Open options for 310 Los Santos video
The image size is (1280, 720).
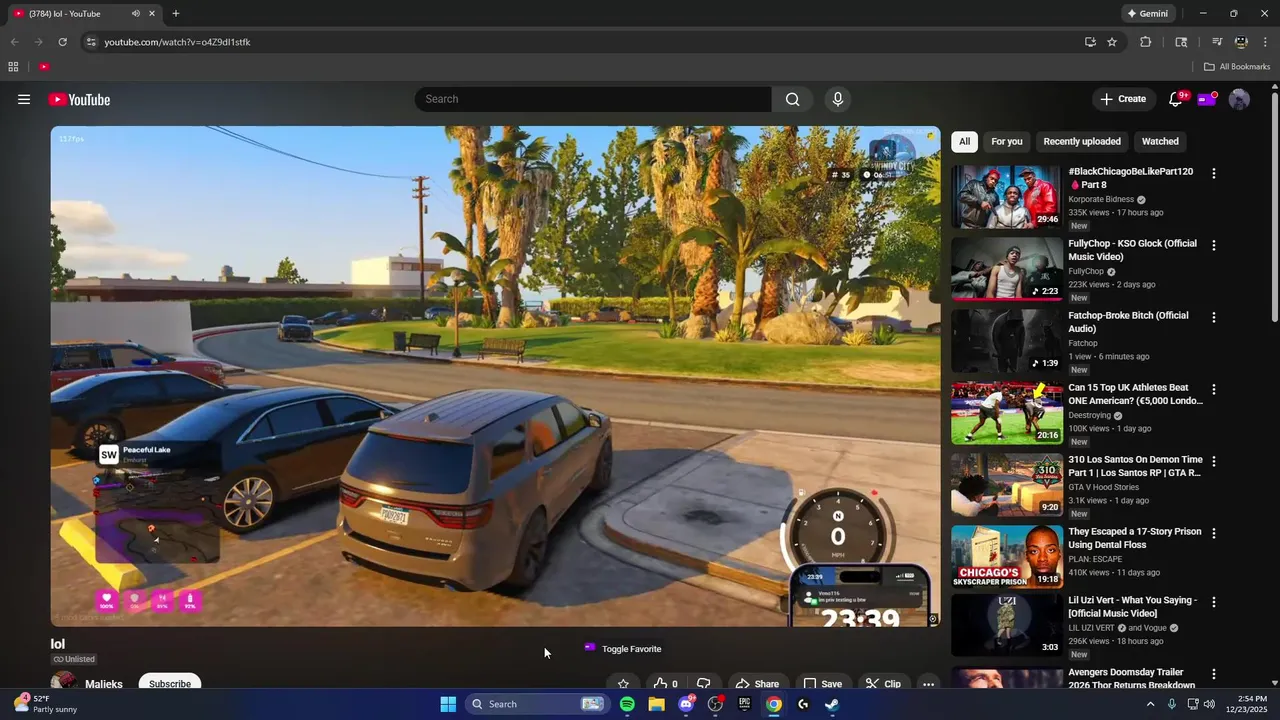[1214, 461]
